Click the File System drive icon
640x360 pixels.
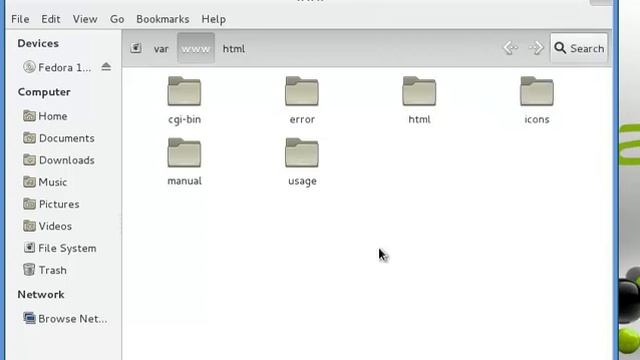[x=29, y=248]
